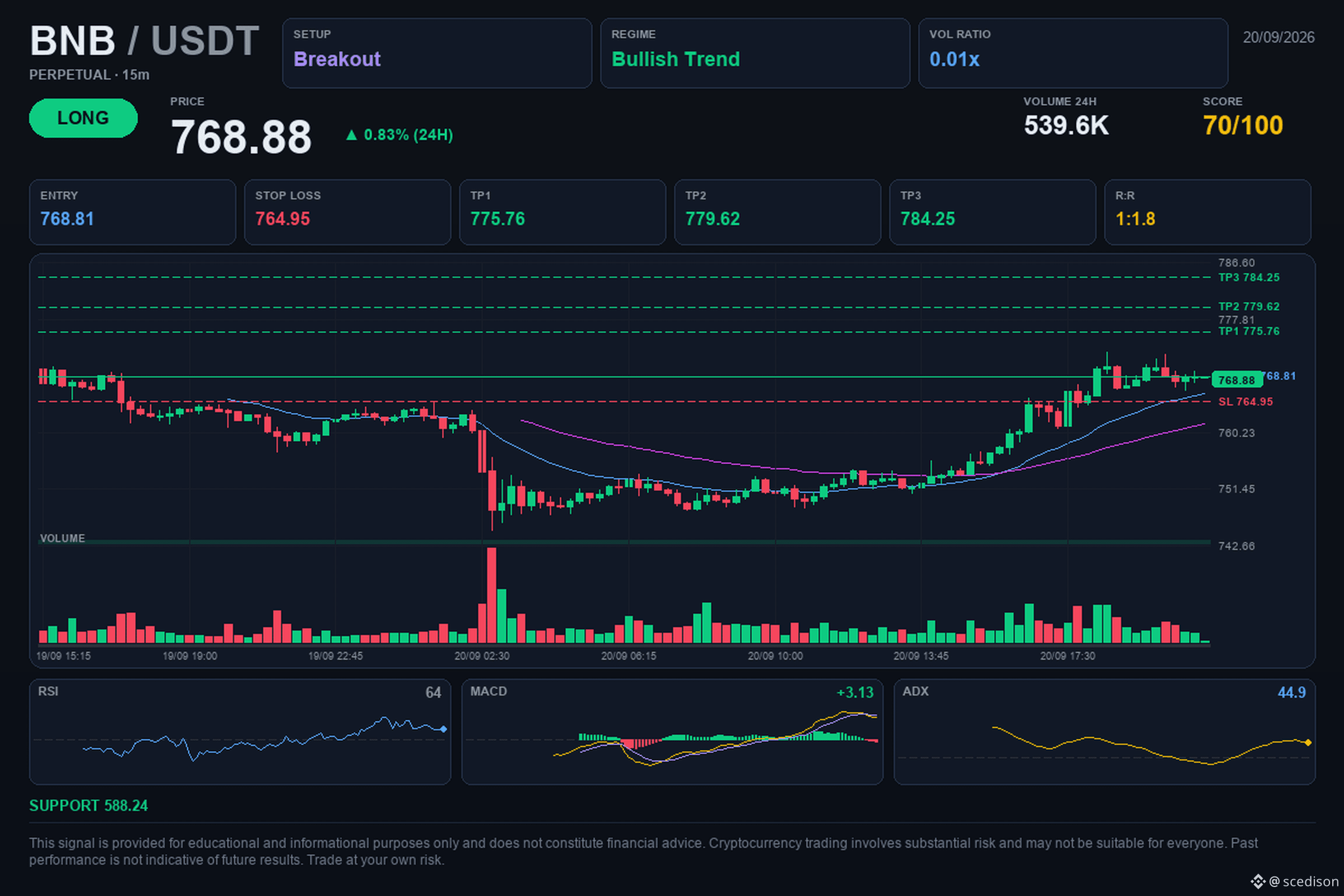
Task: Click the blue RSI endpoint dot
Action: 444,729
